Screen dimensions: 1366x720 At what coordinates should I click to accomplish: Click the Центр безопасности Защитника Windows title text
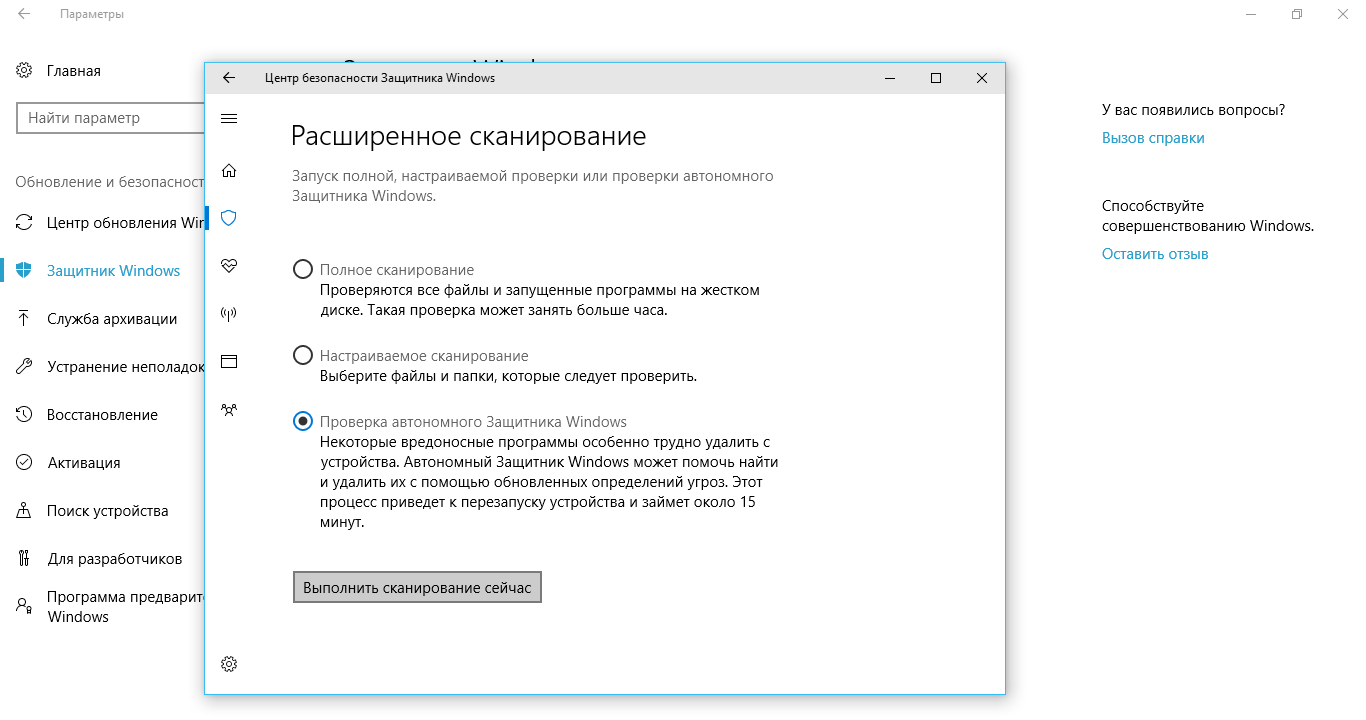(380, 78)
